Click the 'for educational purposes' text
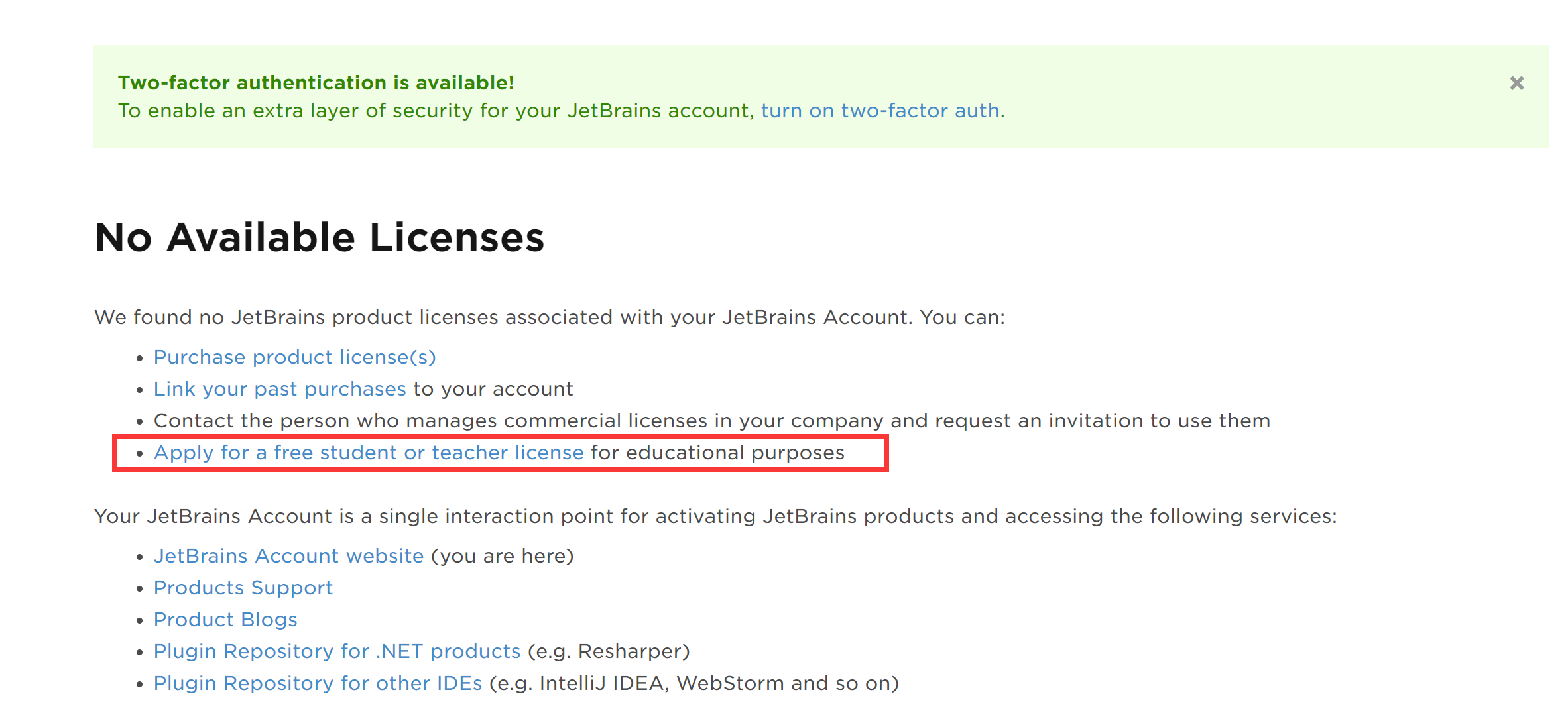The height and width of the screenshot is (725, 1568). [x=718, y=453]
